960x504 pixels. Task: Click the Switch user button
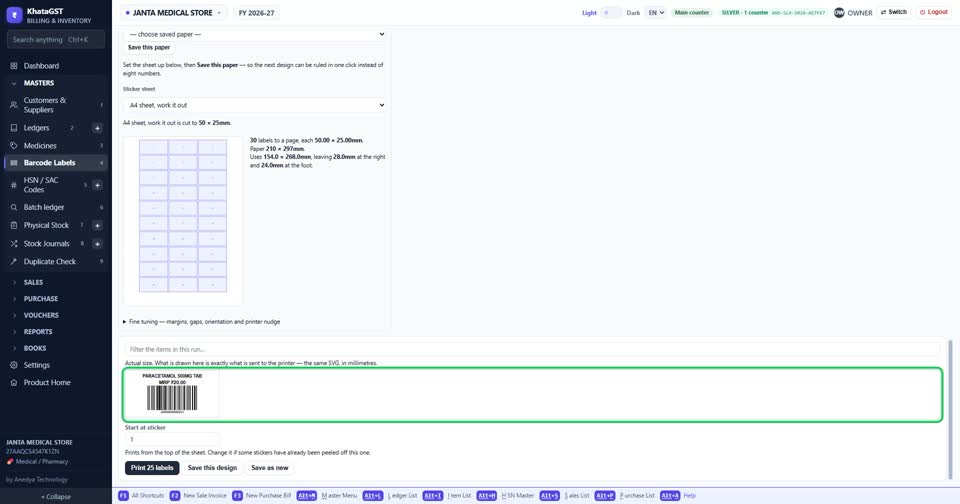tap(894, 12)
